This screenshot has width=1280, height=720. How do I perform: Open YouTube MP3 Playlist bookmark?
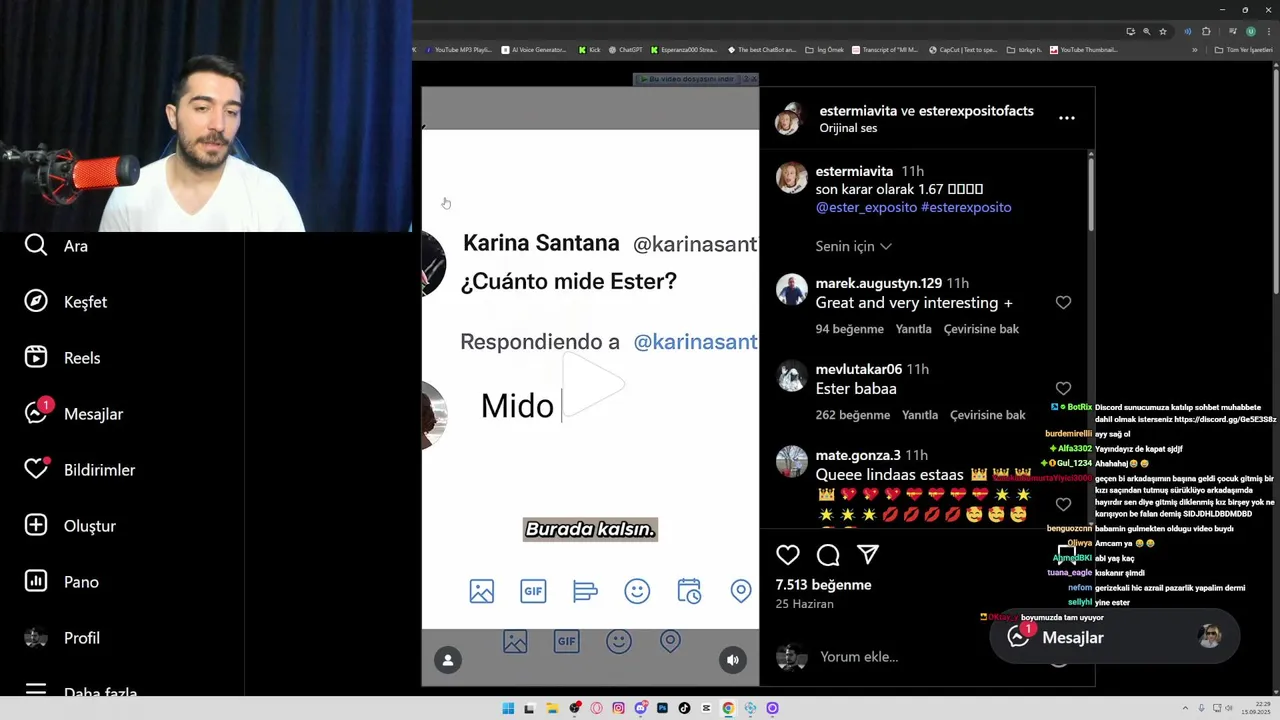[x=458, y=50]
